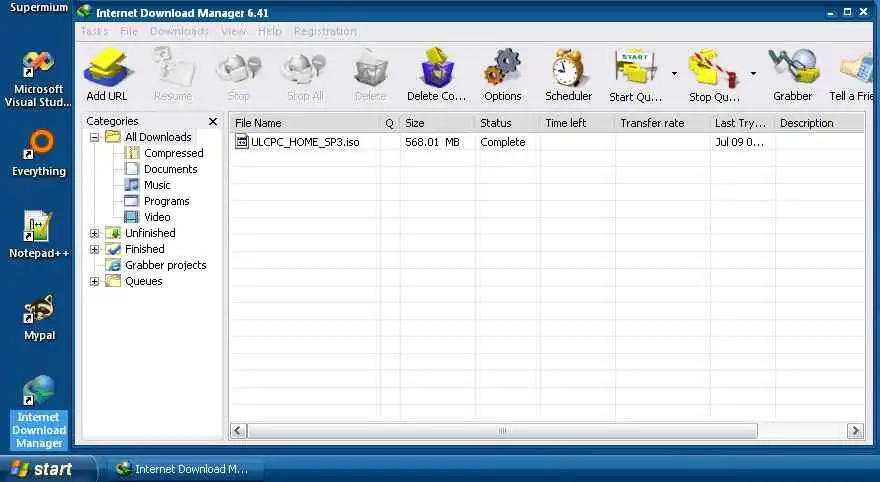Select the Documents category
This screenshot has width=880, height=482.
pyautogui.click(x=171, y=169)
